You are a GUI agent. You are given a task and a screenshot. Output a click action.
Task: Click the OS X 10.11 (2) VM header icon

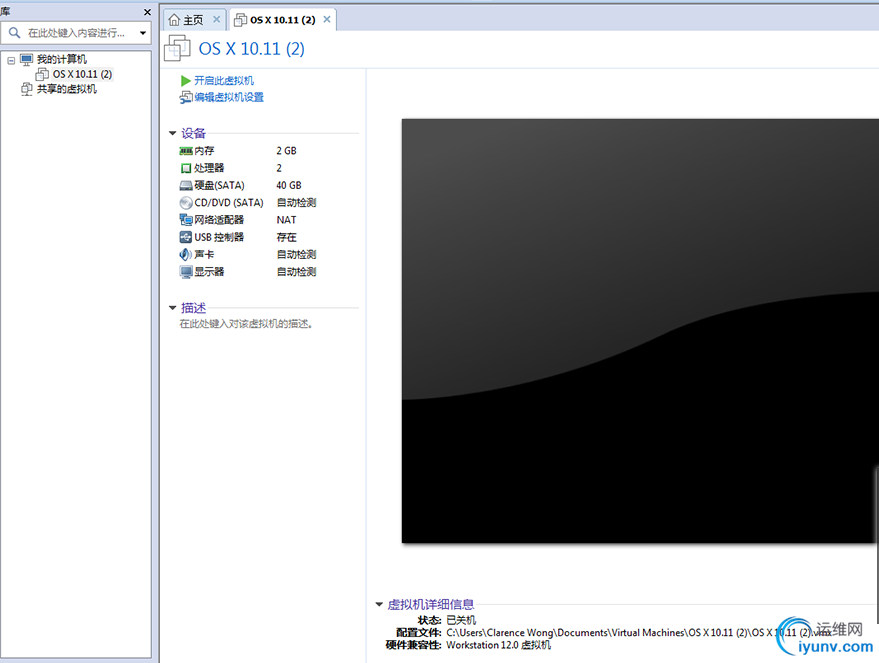tap(178, 47)
